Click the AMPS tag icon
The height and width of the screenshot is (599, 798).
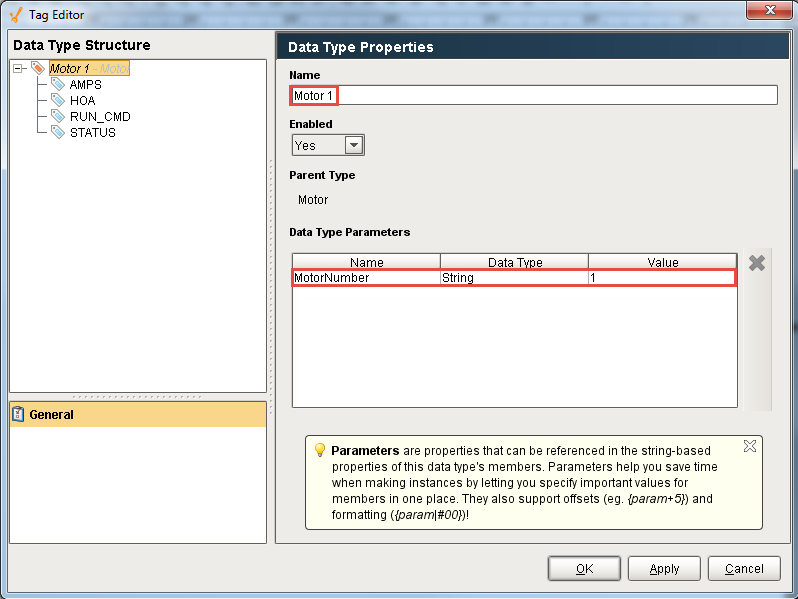58,85
